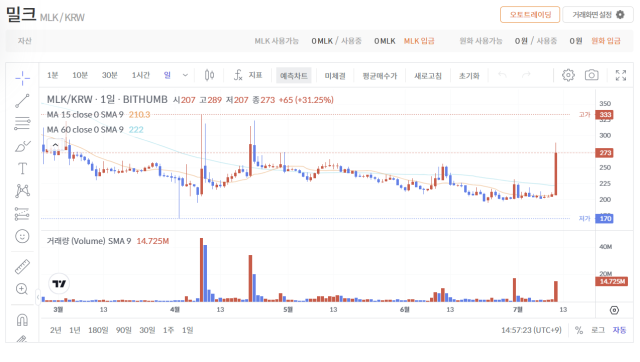
Task: Select the crosshair cursor tool
Action: click(22, 78)
